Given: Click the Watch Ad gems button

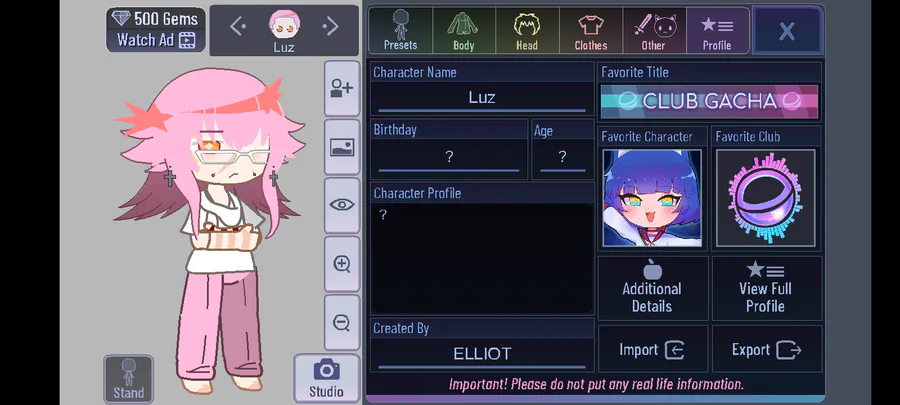Looking at the screenshot, I should pos(156,40).
